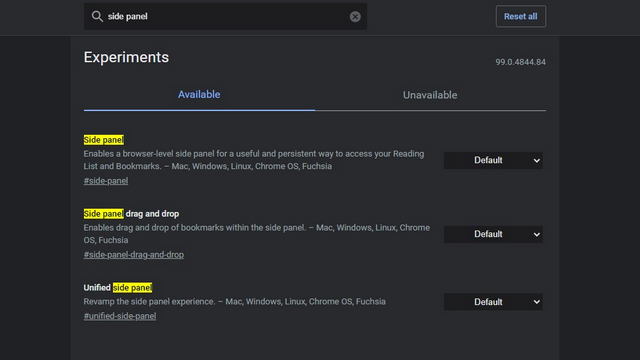This screenshot has width=640, height=360.
Task: Click 'Side panel drag and drop' title
Action: [x=131, y=214]
